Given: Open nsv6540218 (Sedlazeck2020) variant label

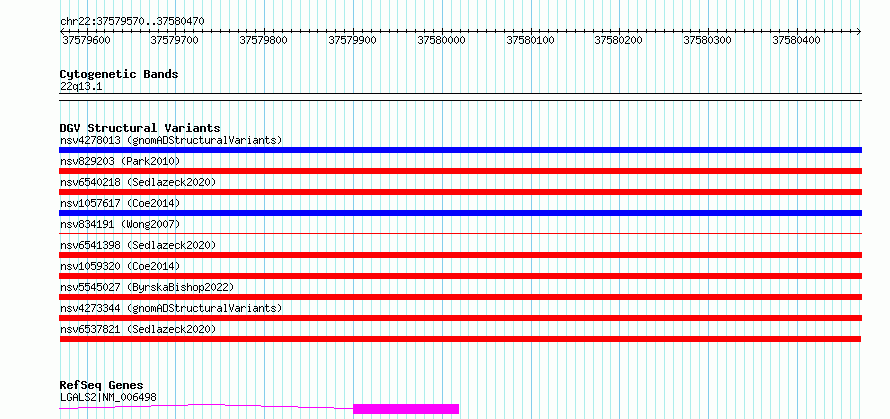Looking at the screenshot, I should pos(138,182).
